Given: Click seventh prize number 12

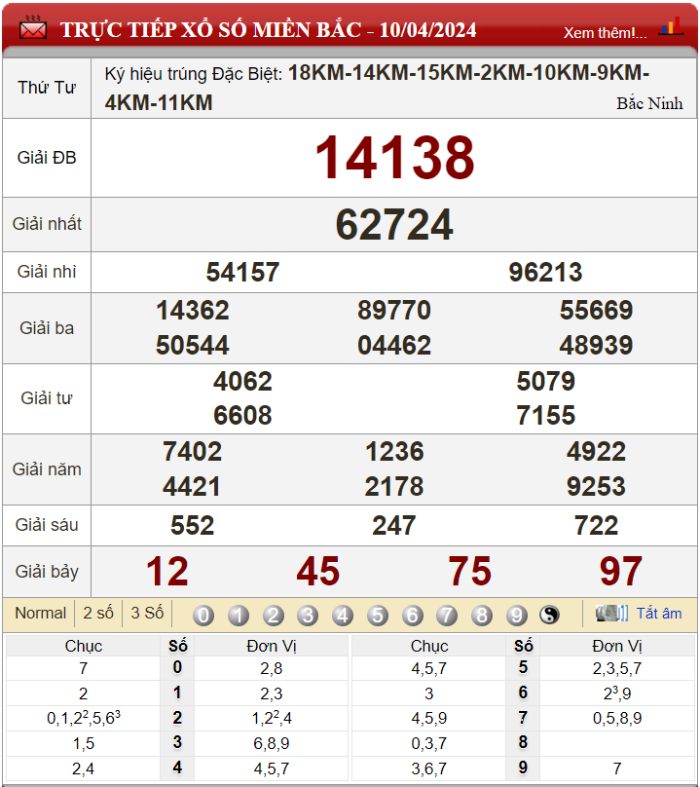Looking at the screenshot, I should pos(168,572).
